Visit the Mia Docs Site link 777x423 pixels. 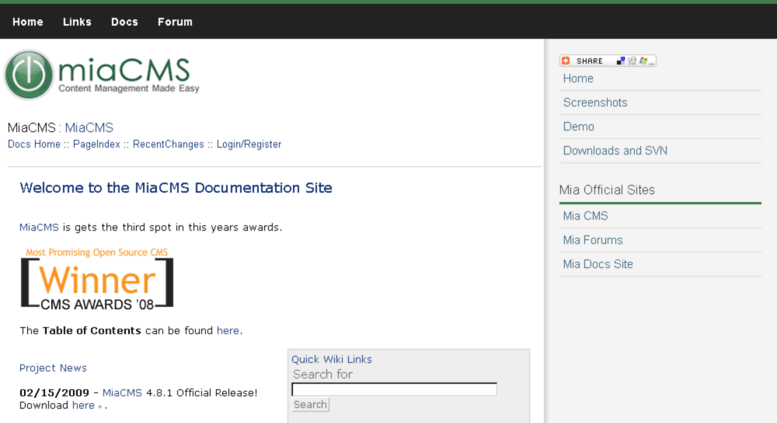pos(598,264)
